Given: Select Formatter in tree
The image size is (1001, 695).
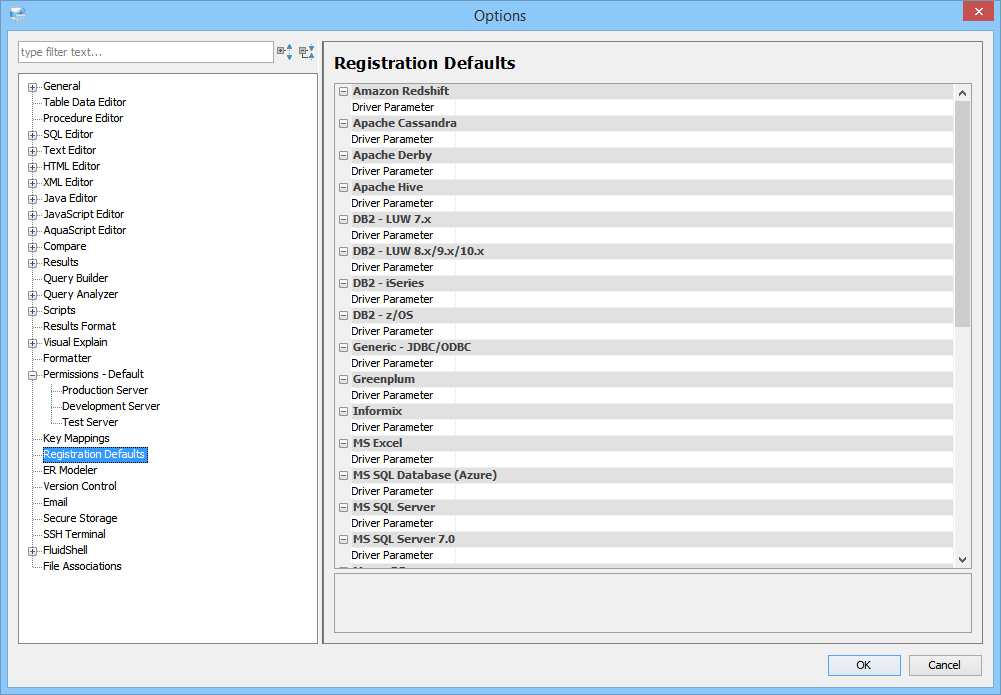Looking at the screenshot, I should tap(67, 358).
